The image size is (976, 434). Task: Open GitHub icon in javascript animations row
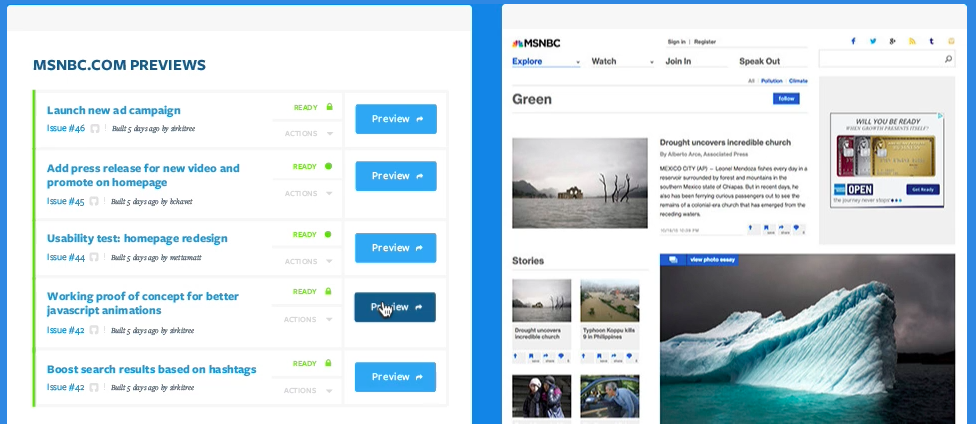[95, 330]
